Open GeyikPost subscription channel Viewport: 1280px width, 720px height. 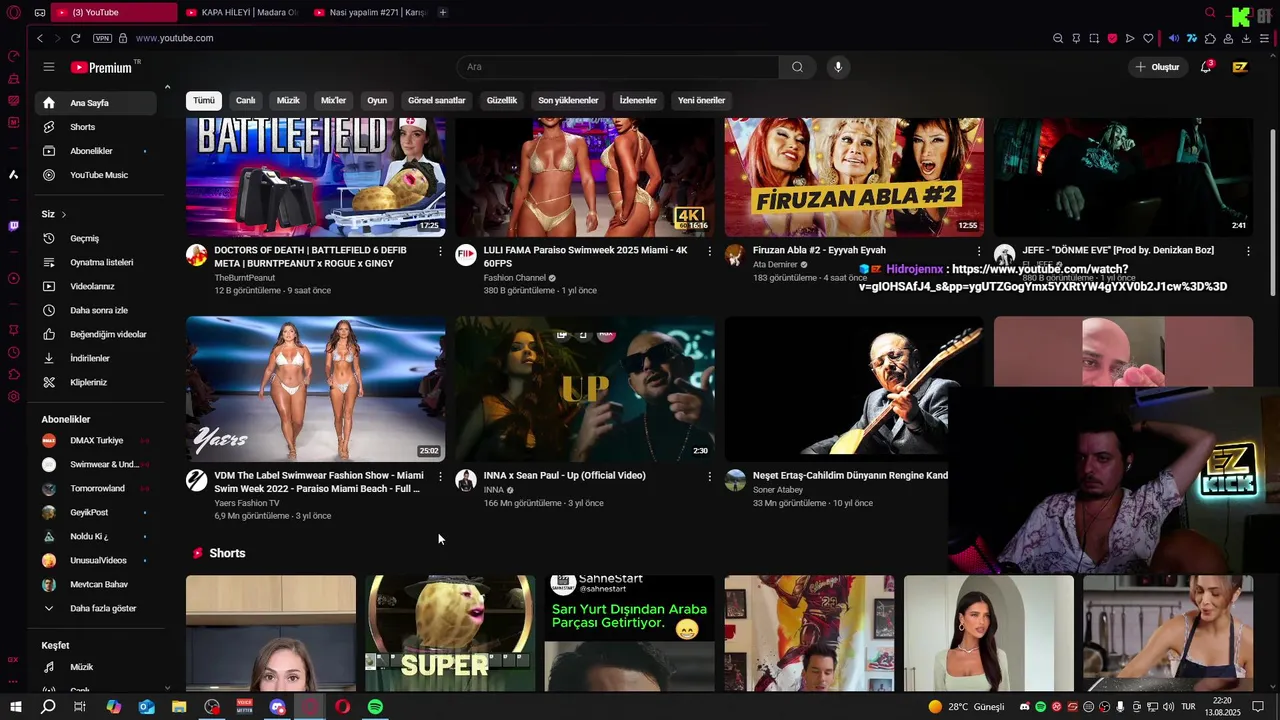(x=96, y=512)
